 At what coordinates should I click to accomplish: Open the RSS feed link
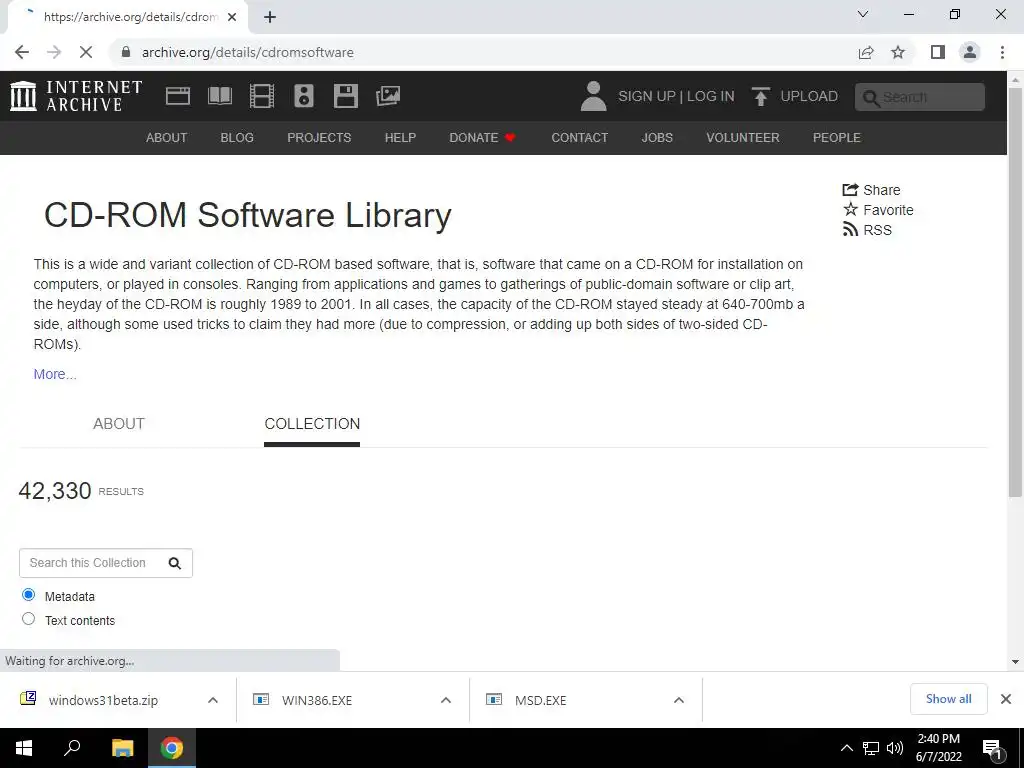coord(867,230)
